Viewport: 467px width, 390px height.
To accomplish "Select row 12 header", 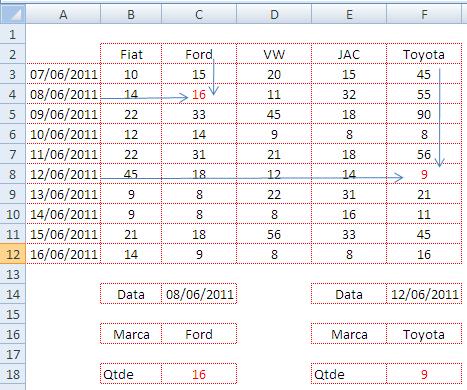I will click(x=13, y=254).
